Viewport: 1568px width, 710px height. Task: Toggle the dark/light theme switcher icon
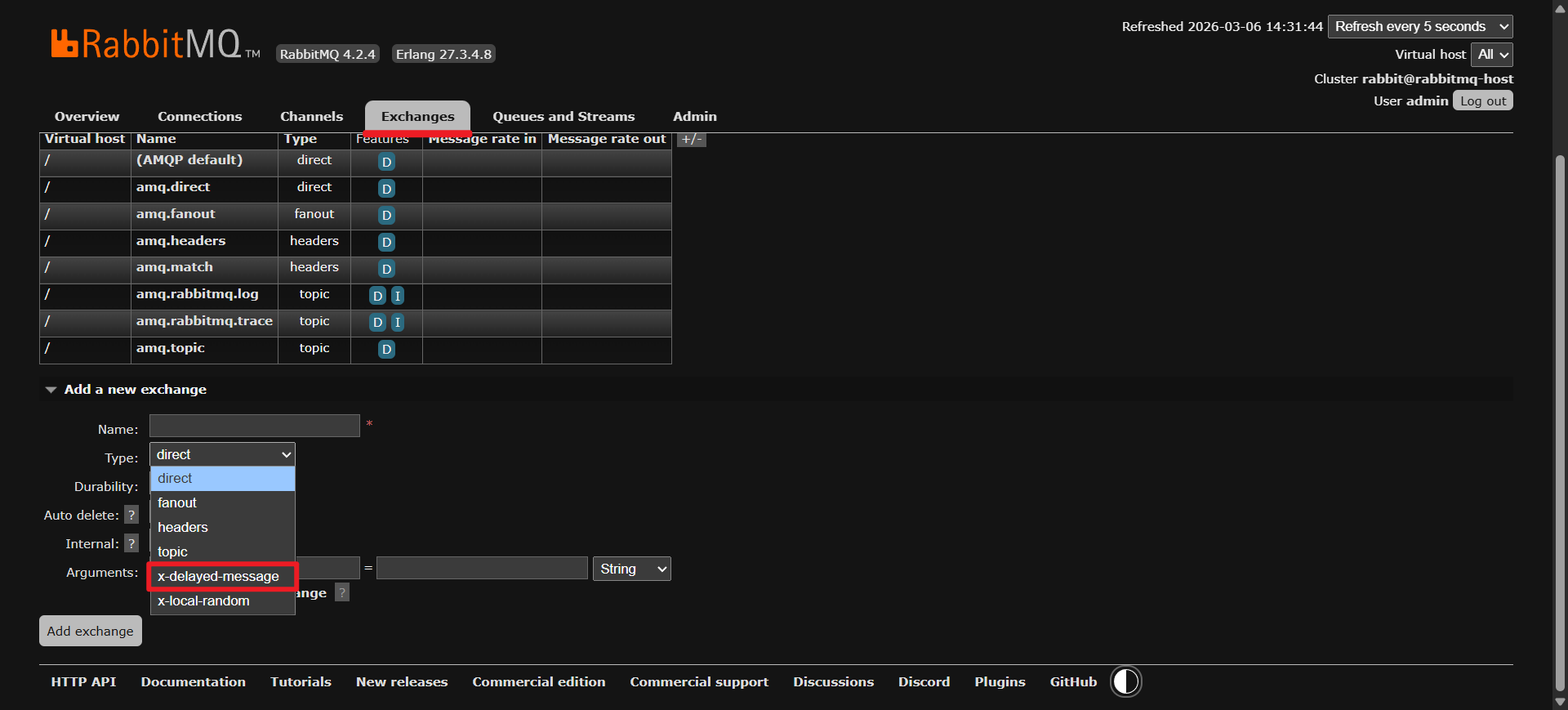click(x=1125, y=681)
